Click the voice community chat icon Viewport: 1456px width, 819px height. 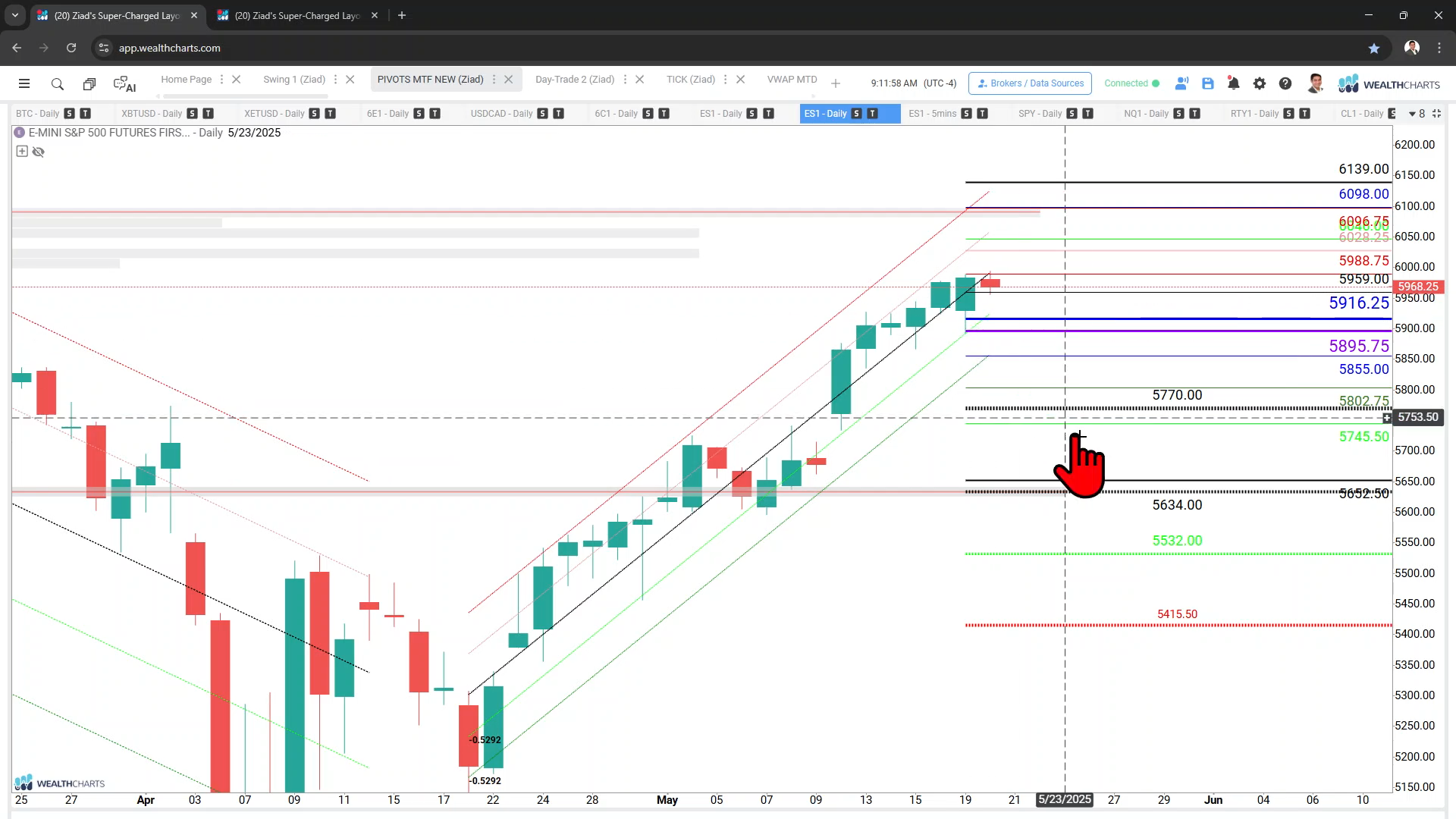[x=1181, y=83]
